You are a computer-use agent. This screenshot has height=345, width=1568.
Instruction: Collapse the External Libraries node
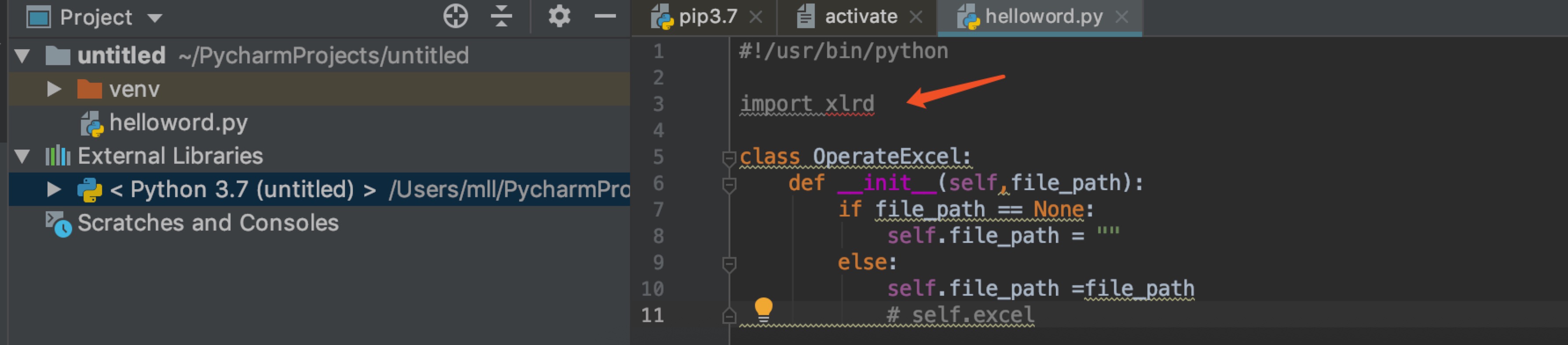[x=22, y=156]
